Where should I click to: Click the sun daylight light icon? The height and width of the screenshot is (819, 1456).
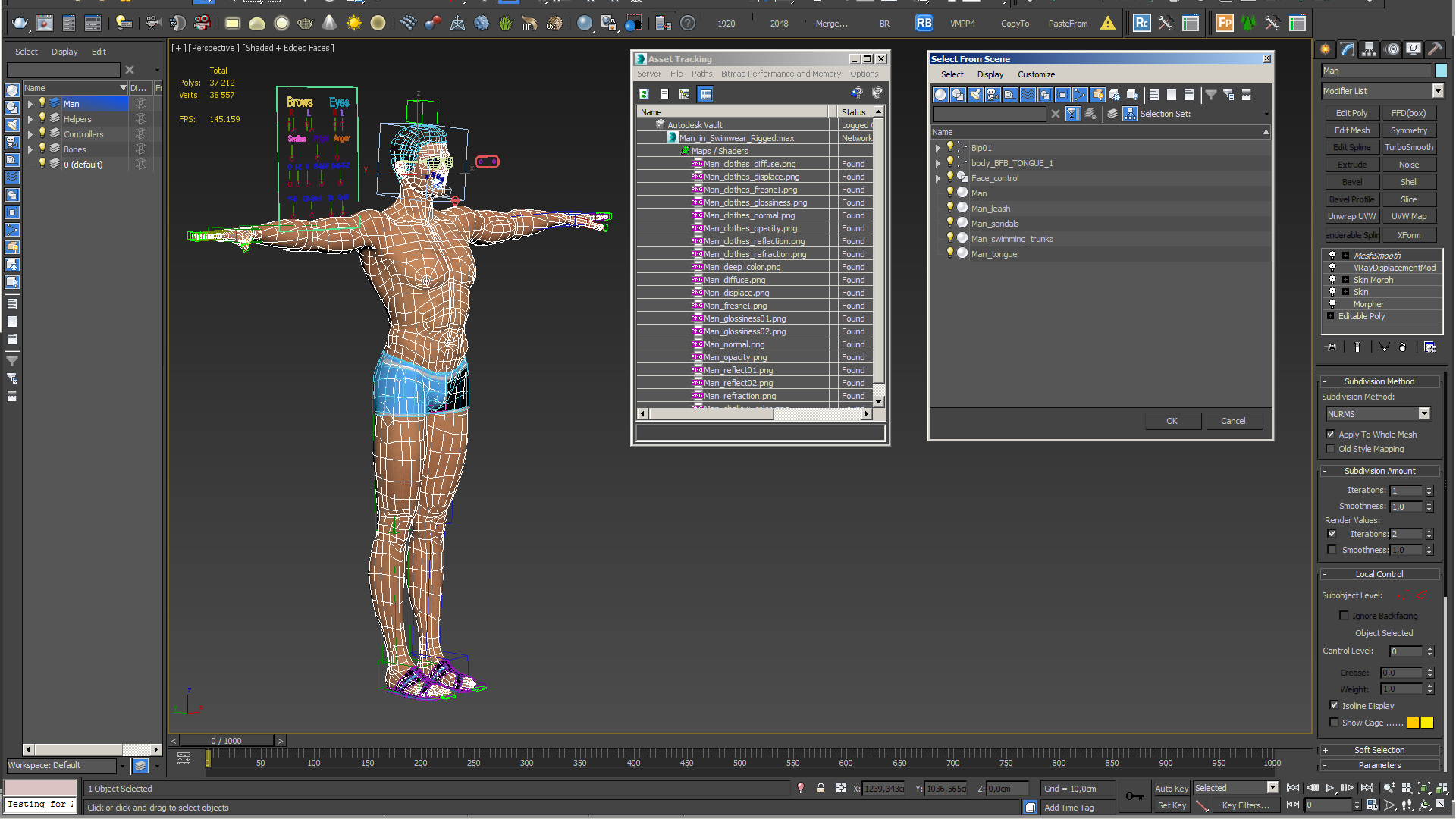tap(354, 24)
